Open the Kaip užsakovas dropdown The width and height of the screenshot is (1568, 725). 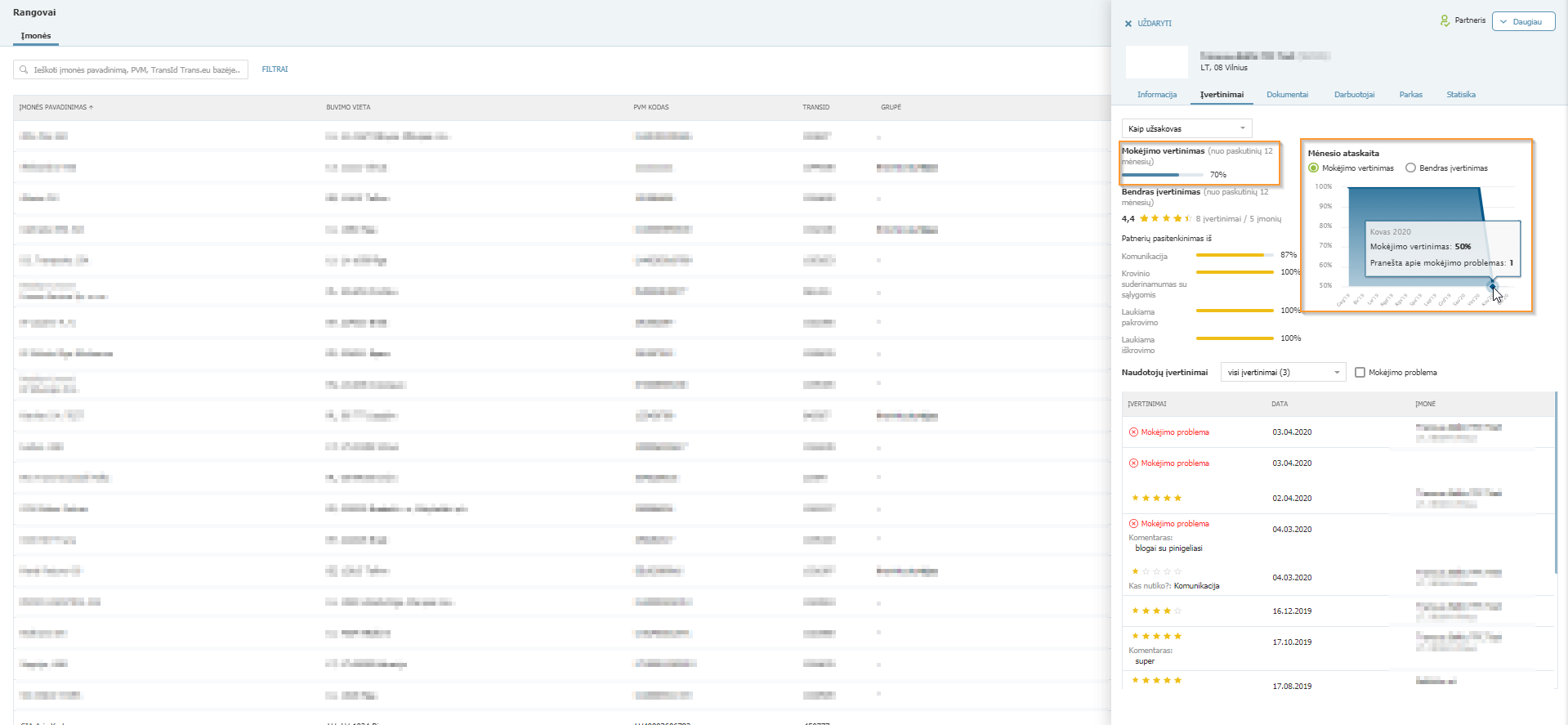[x=1186, y=128]
